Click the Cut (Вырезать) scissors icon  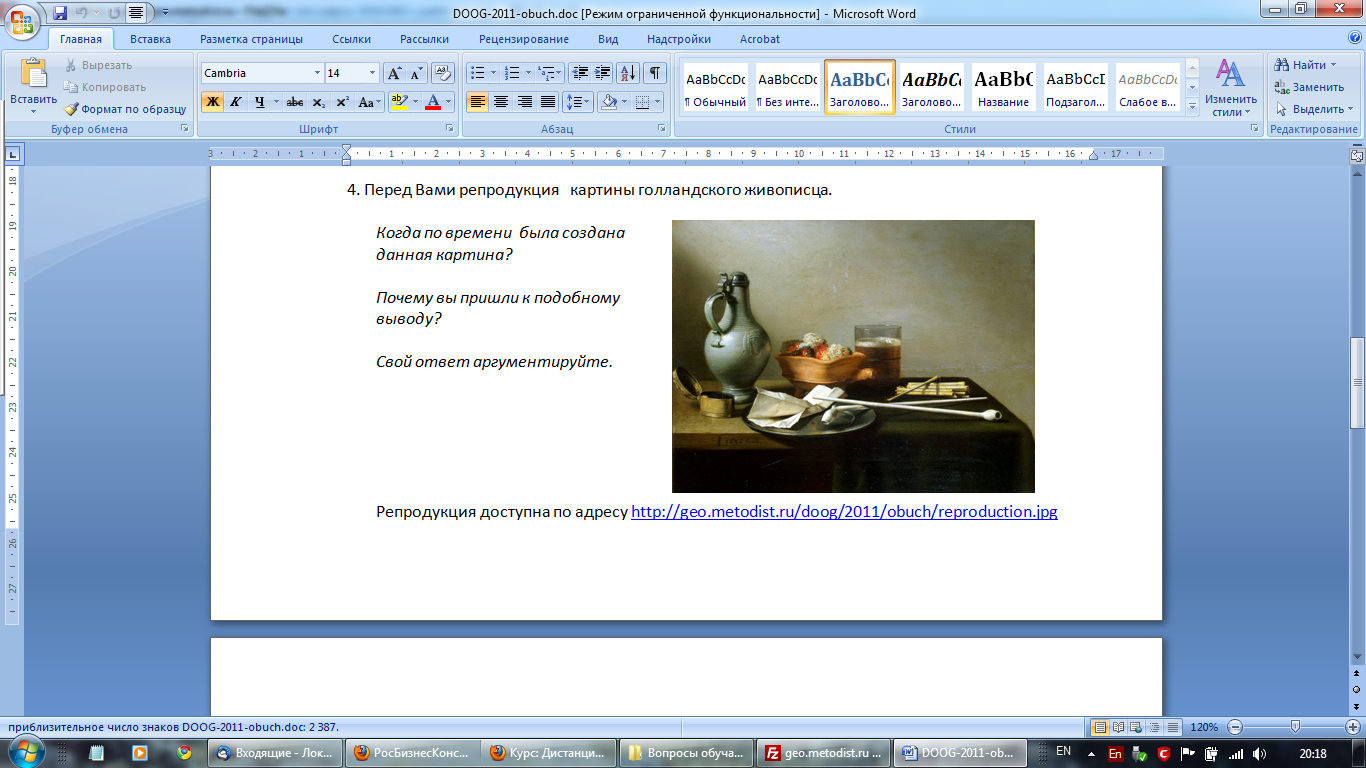[x=72, y=65]
